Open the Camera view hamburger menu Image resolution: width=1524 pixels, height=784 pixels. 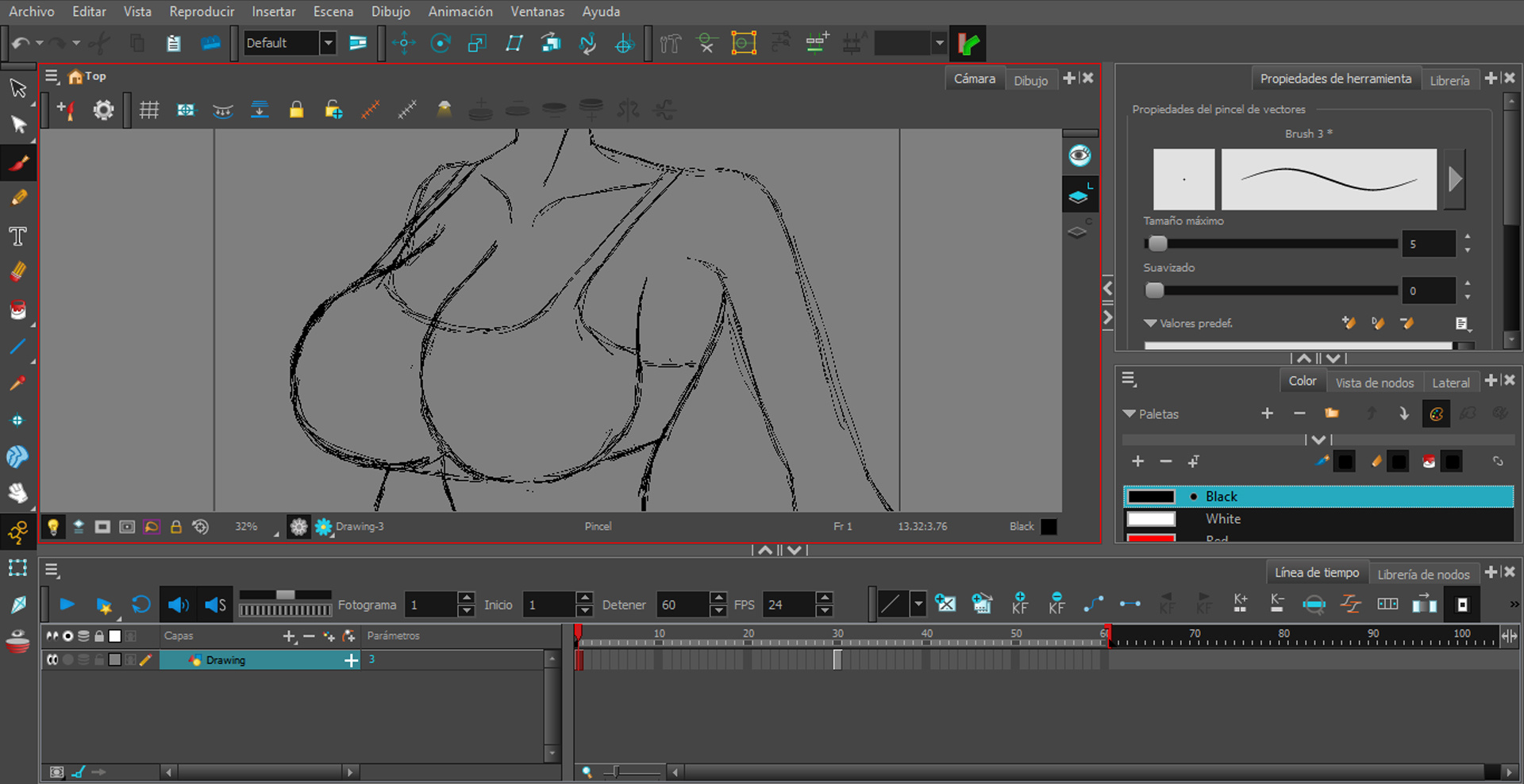click(52, 76)
